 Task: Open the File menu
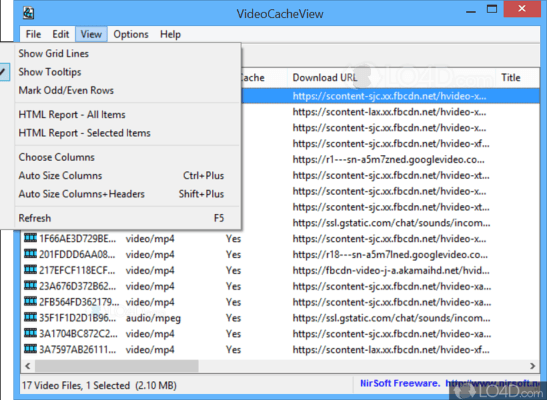(x=33, y=34)
